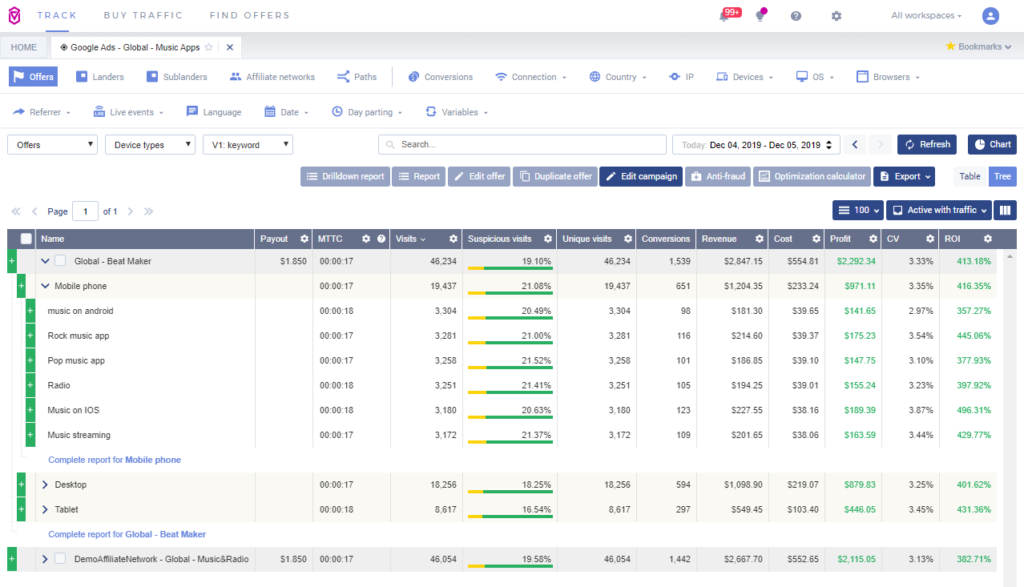1024x587 pixels.
Task: Go to previous date range arrow
Action: point(855,145)
